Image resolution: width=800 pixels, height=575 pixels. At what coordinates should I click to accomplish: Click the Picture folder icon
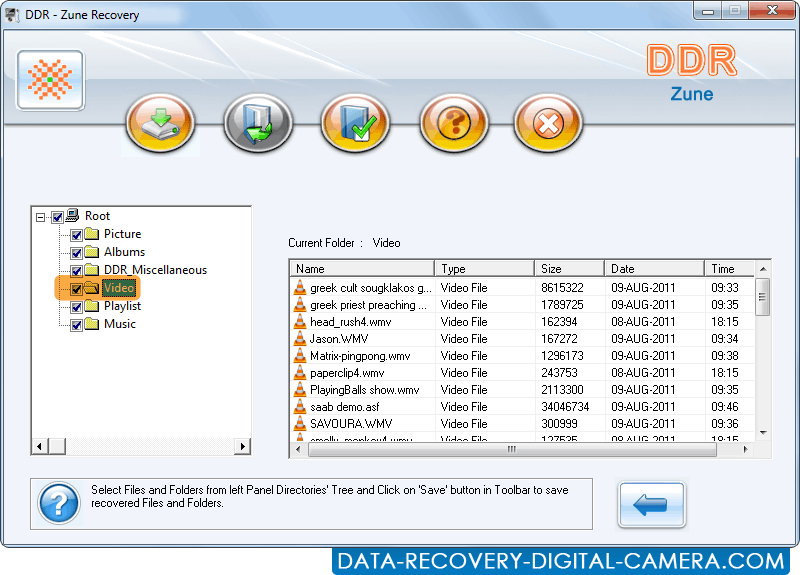(x=92, y=234)
